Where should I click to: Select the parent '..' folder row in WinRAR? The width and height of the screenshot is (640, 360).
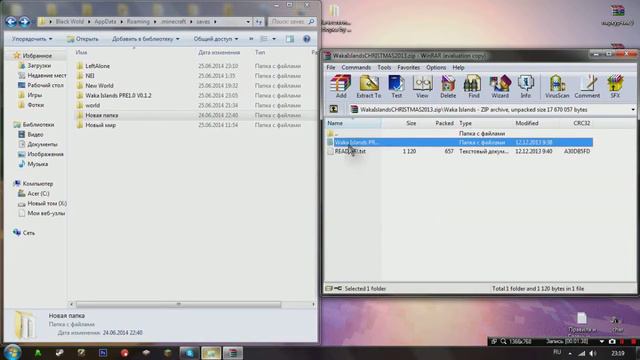tap(459, 133)
